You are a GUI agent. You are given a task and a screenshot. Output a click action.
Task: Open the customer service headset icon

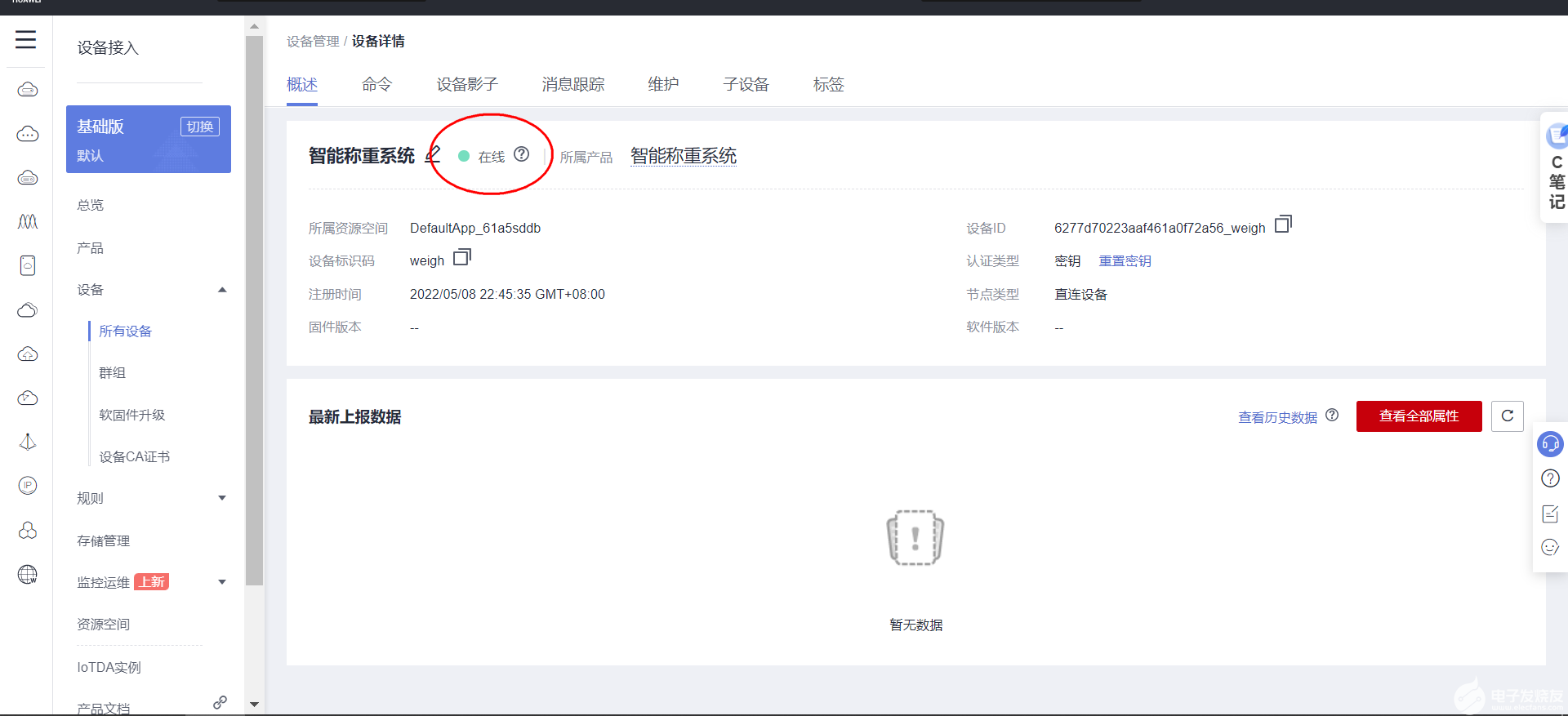[x=1550, y=443]
